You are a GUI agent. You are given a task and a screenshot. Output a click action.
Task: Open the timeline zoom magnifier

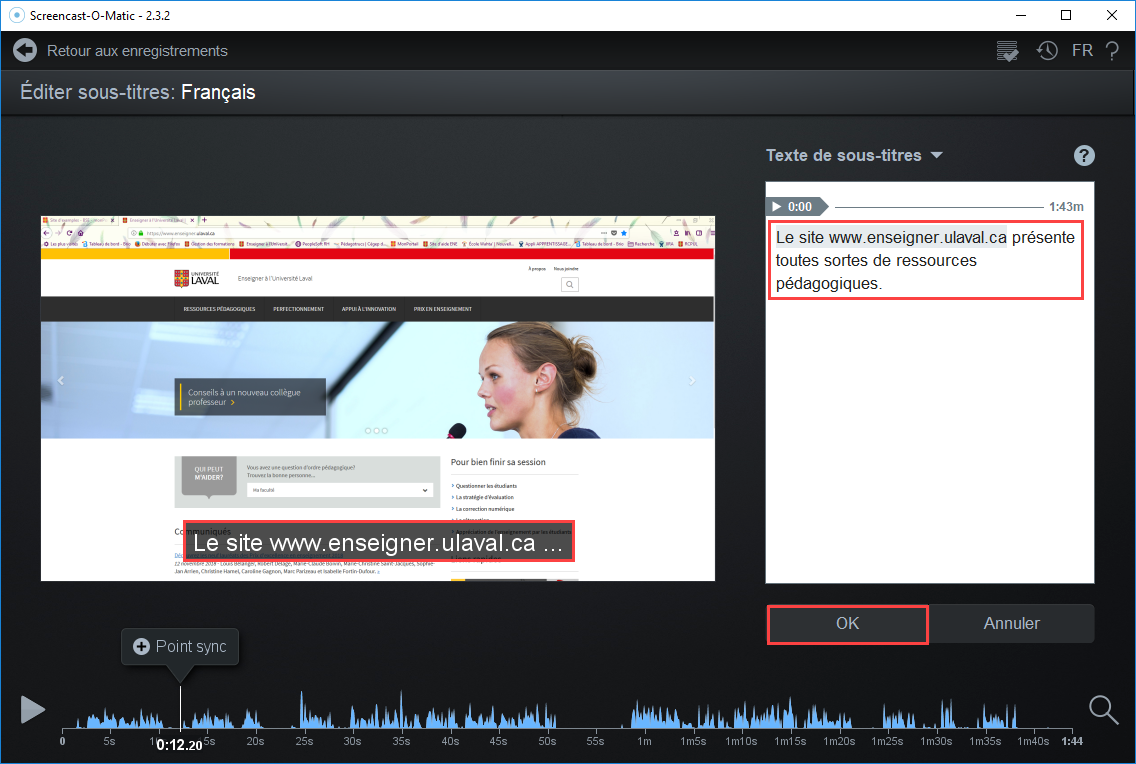(x=1103, y=710)
